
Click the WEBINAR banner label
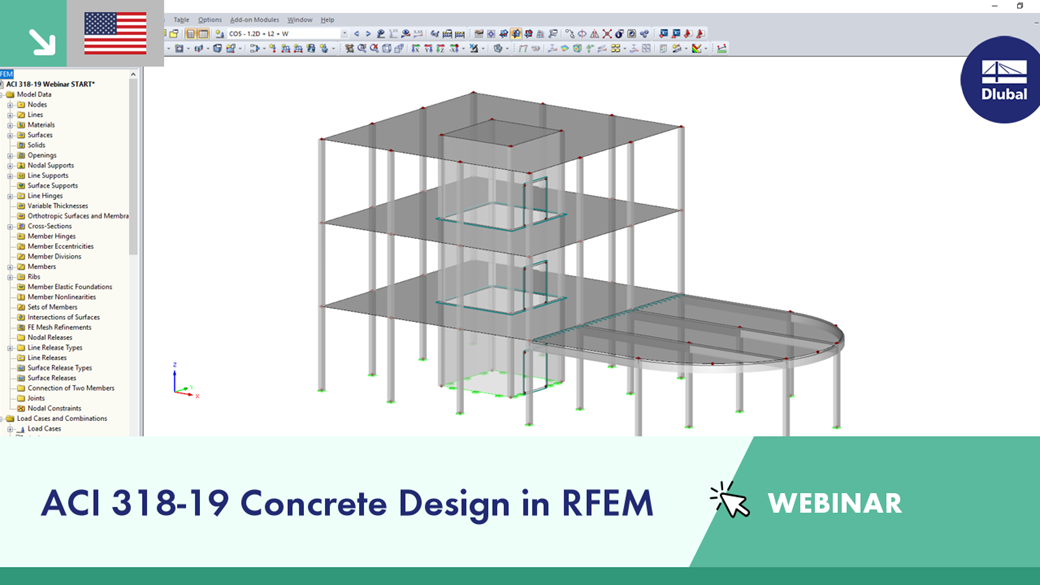click(x=834, y=503)
